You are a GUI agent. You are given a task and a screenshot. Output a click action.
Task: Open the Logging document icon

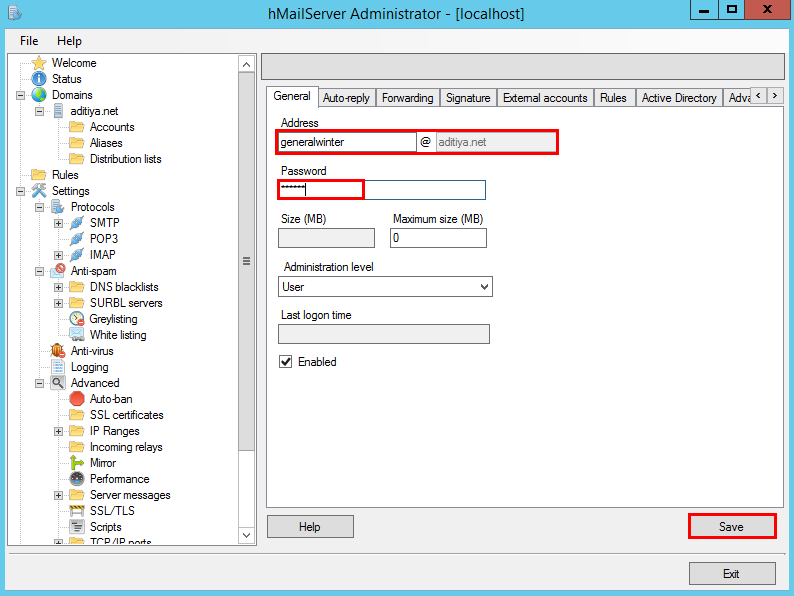pyautogui.click(x=58, y=367)
